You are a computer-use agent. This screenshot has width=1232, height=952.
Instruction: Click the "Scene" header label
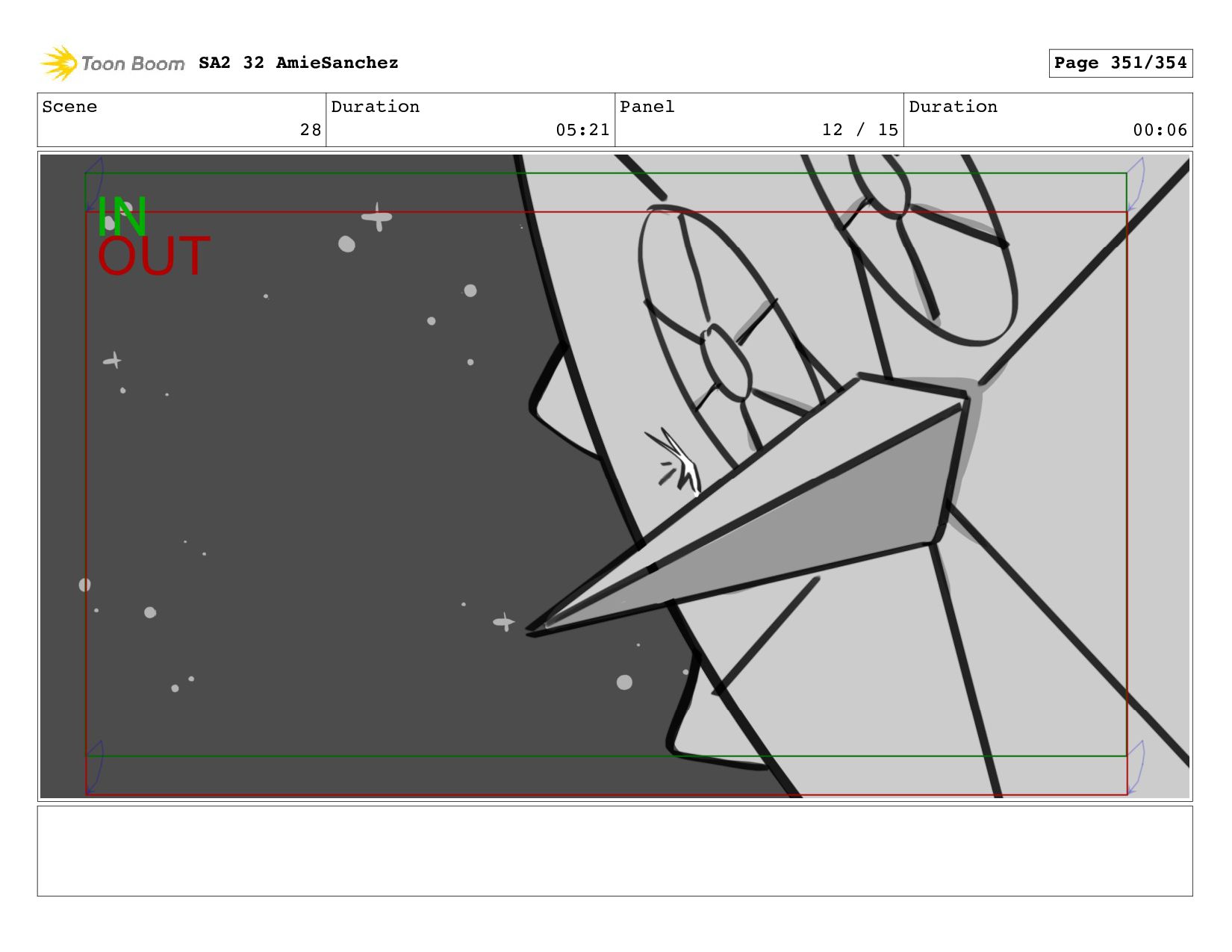click(69, 107)
